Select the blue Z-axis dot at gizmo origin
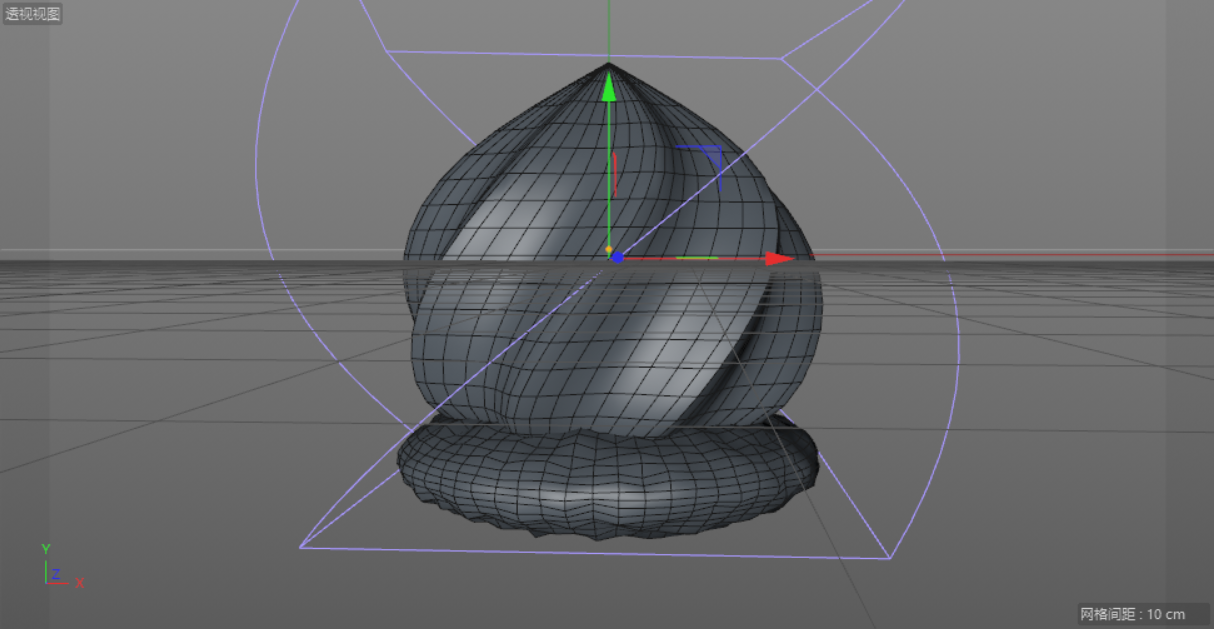The image size is (1214, 629). point(618,258)
